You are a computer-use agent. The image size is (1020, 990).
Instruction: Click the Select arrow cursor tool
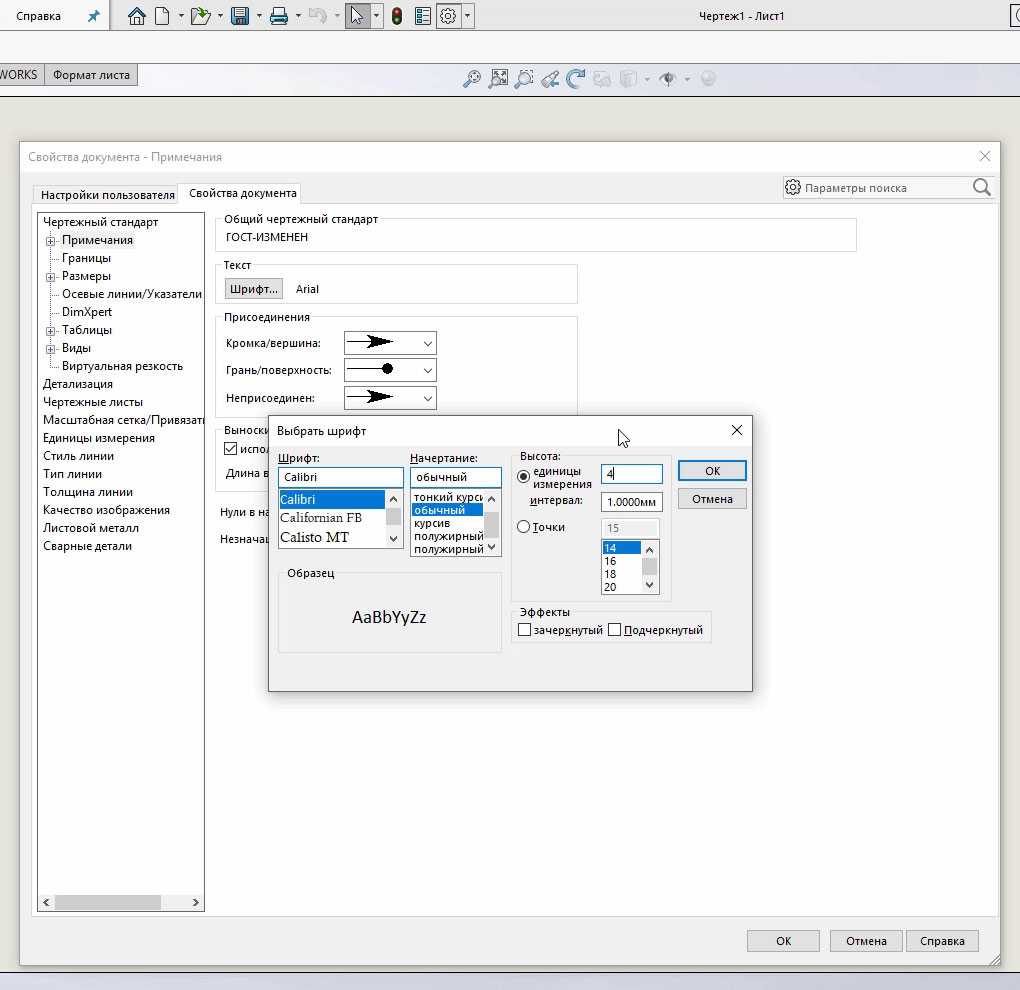(x=357, y=16)
